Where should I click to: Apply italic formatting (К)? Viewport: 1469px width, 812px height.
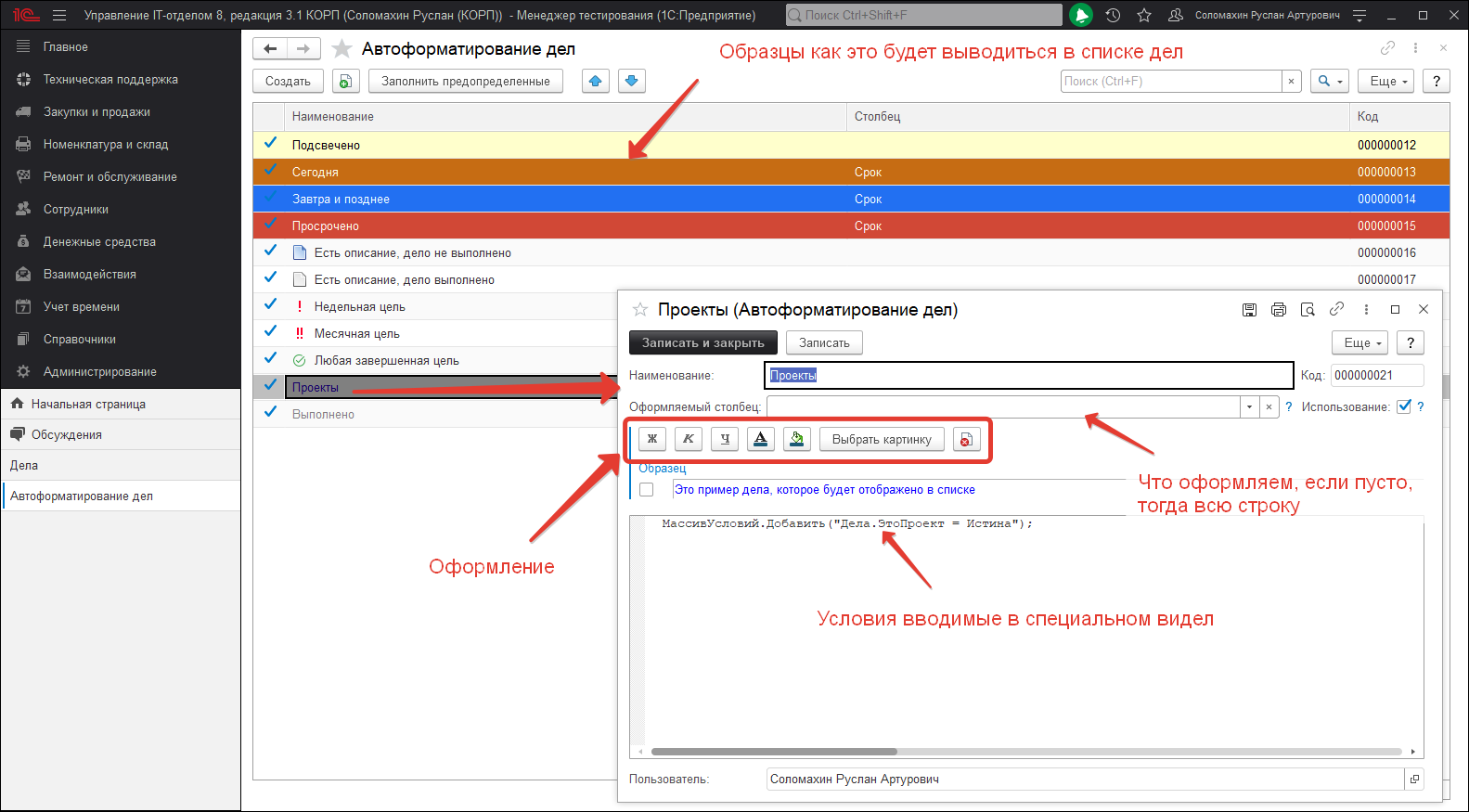click(x=689, y=439)
